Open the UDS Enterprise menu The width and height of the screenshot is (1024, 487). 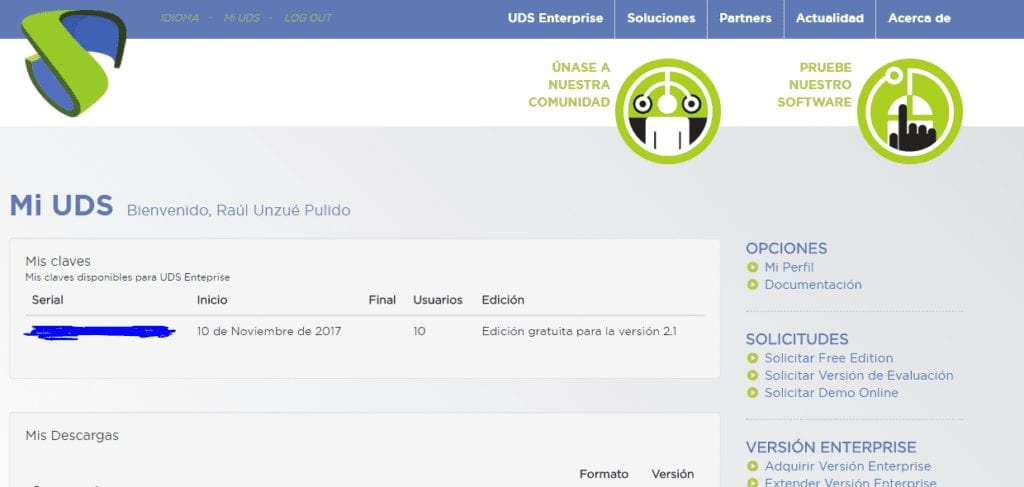(x=555, y=18)
